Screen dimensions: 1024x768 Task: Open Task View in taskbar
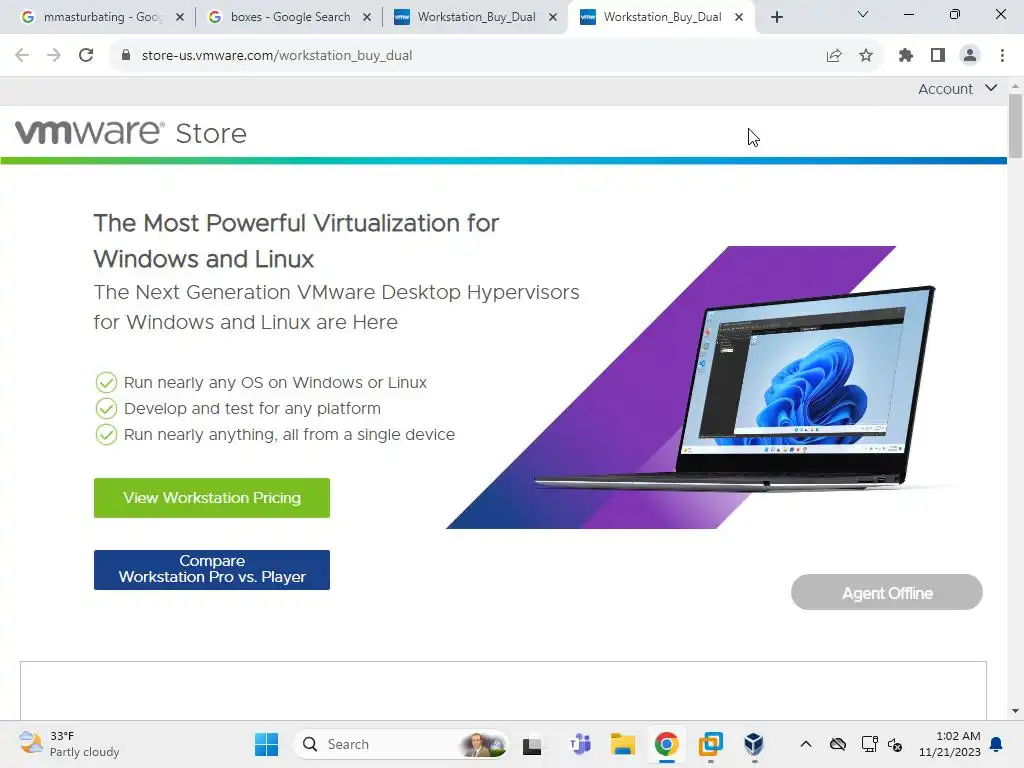532,744
